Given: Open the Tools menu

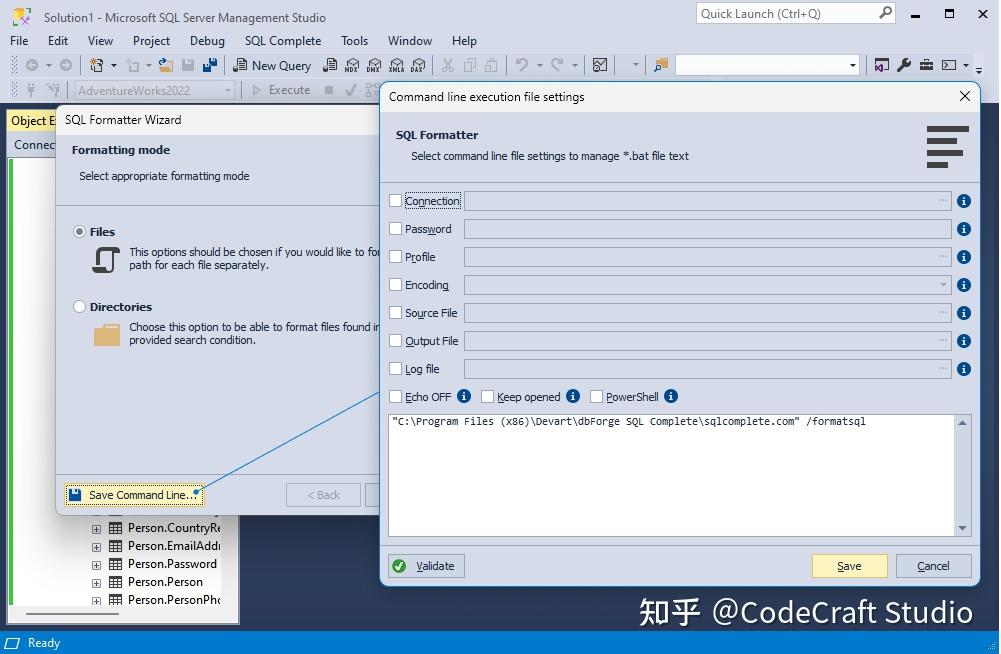Looking at the screenshot, I should pyautogui.click(x=354, y=41).
